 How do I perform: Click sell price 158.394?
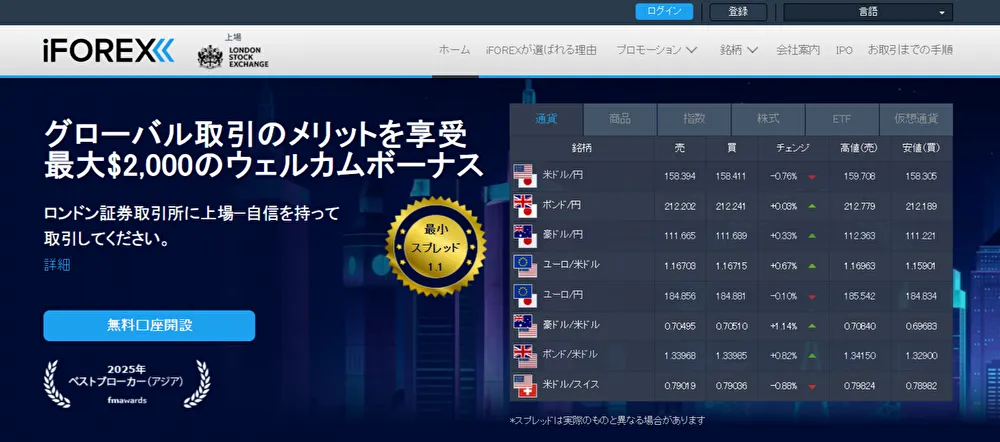tap(680, 177)
